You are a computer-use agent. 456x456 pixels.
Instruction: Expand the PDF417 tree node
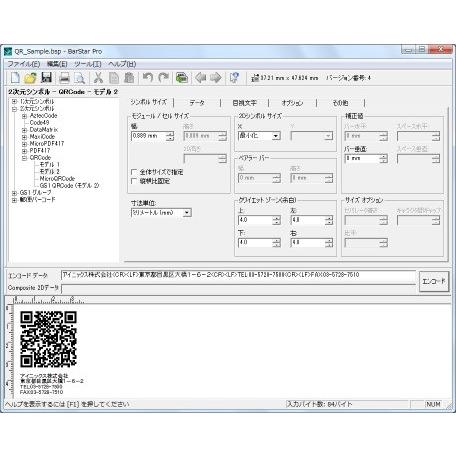coord(24,151)
